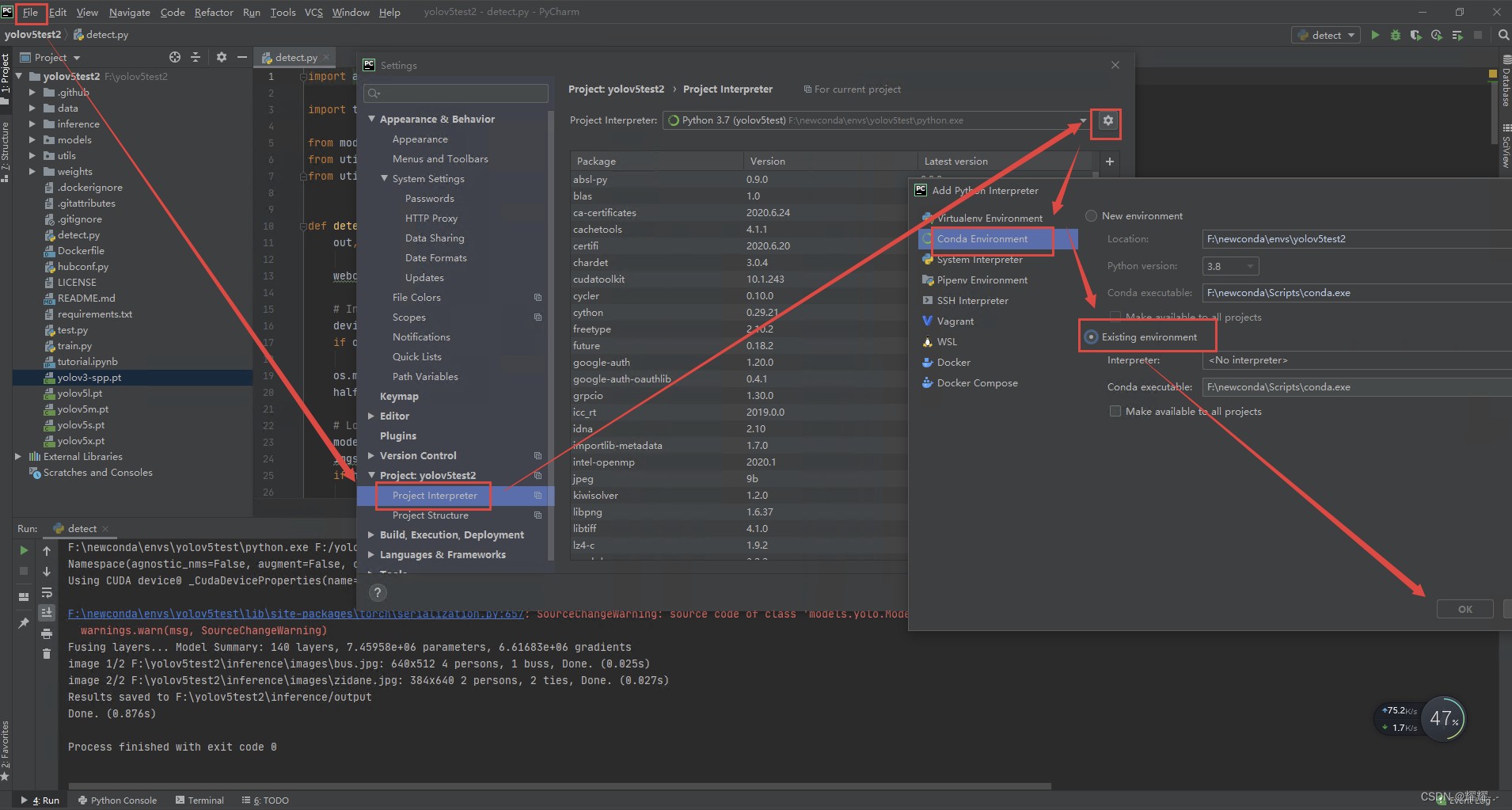Click Collapse All icon in Project panel
Image resolution: width=1512 pixels, height=810 pixels.
point(196,57)
